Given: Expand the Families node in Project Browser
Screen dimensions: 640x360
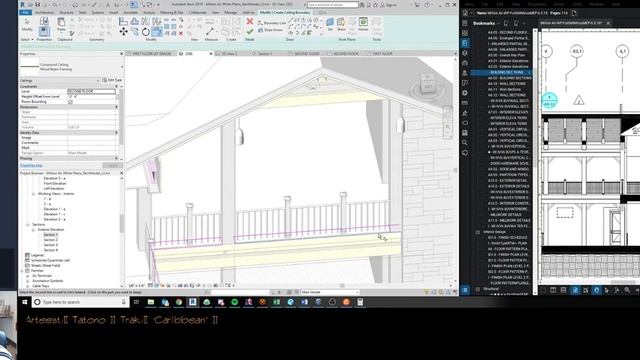Looking at the screenshot, I should pos(22,271).
